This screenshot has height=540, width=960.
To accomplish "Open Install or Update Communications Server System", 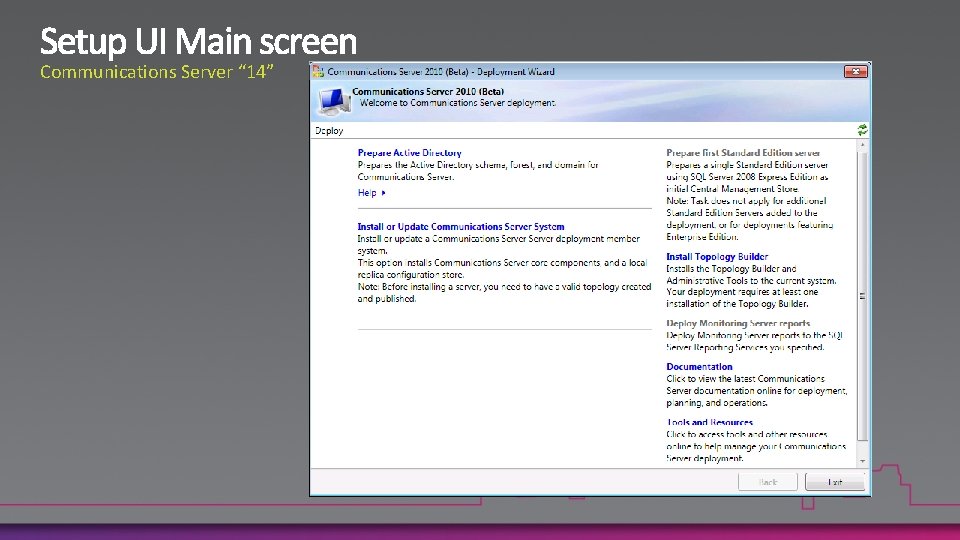I will tap(460, 227).
